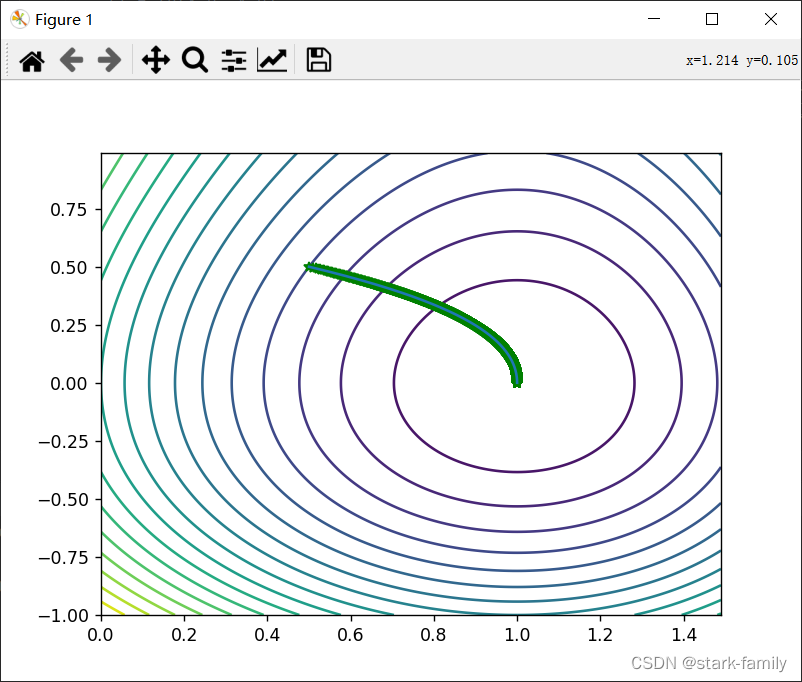Click the x-axis tick label 1.2

coord(600,635)
